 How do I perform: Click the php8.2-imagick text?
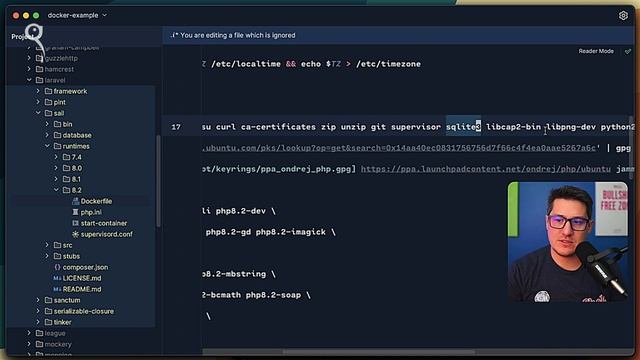[x=291, y=232]
